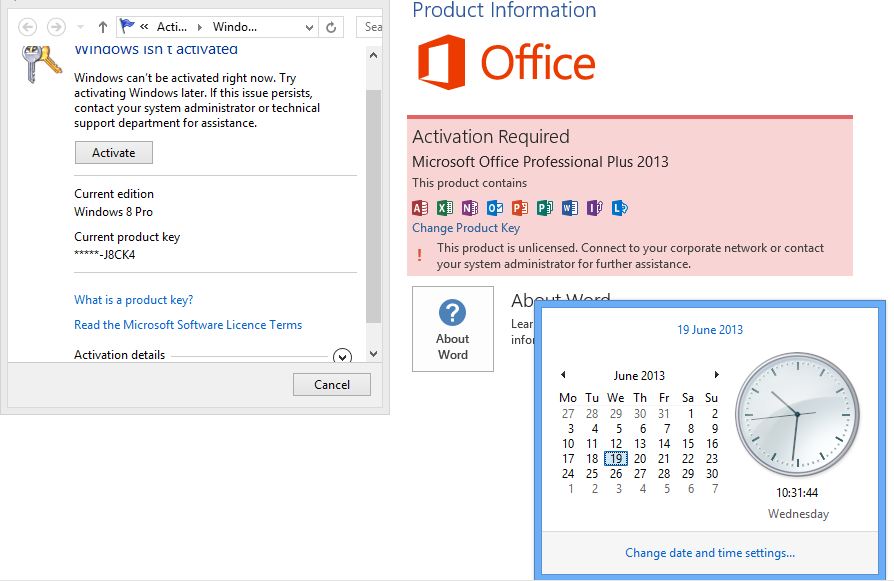Click the OneNote product icon
Image resolution: width=894 pixels, height=581 pixels.
coord(470,208)
